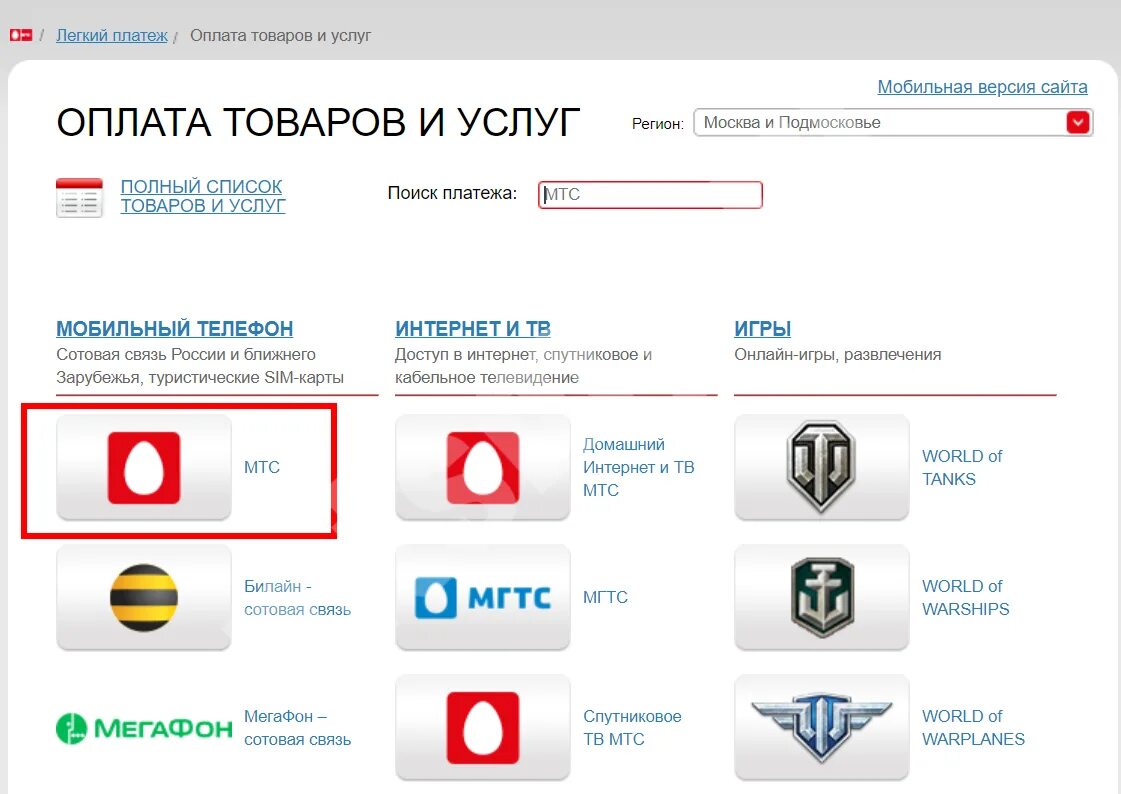This screenshot has height=794, width=1121.
Task: Click the MTS mobile logo tile
Action: pos(144,467)
